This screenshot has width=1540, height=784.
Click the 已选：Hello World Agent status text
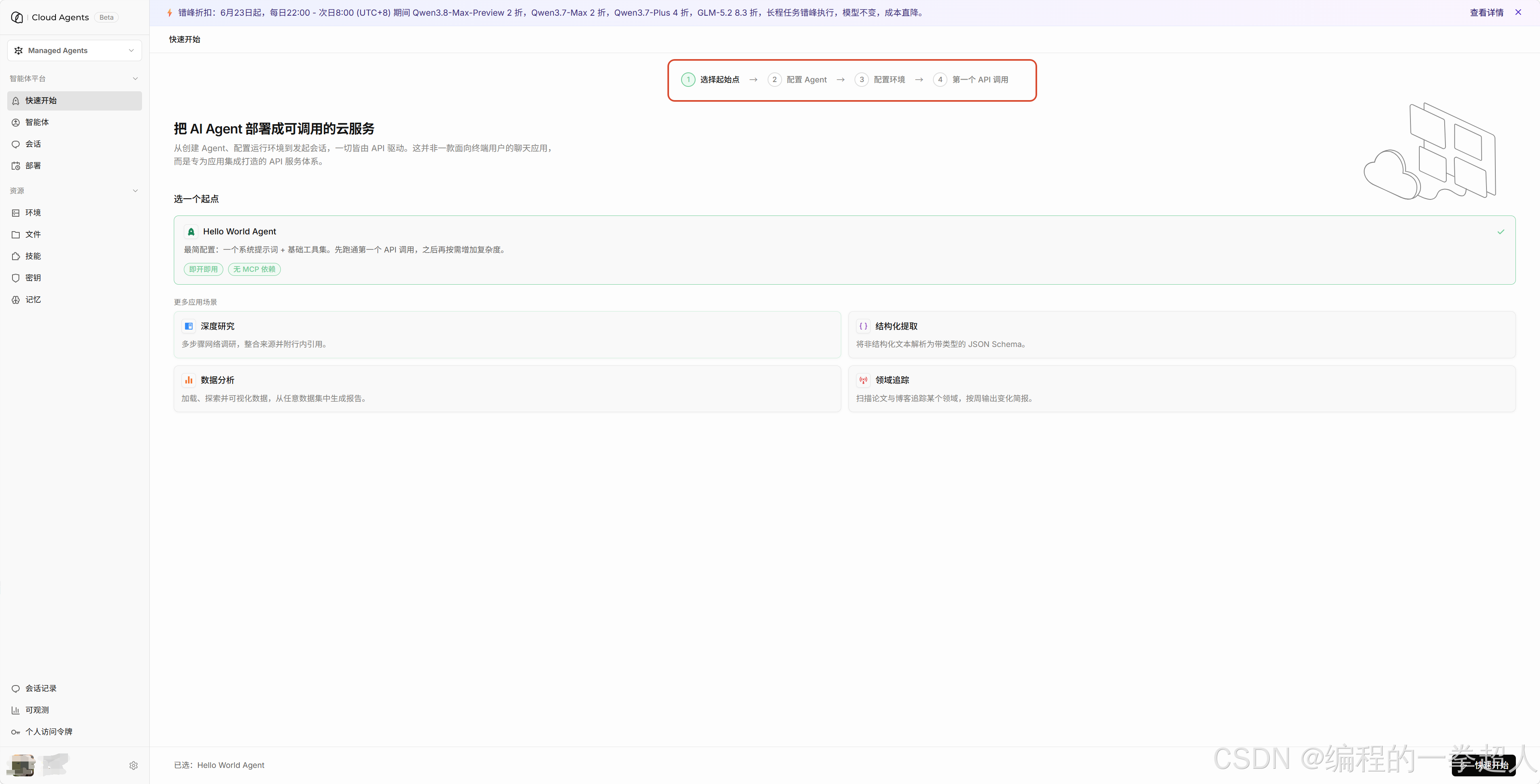[x=219, y=766]
